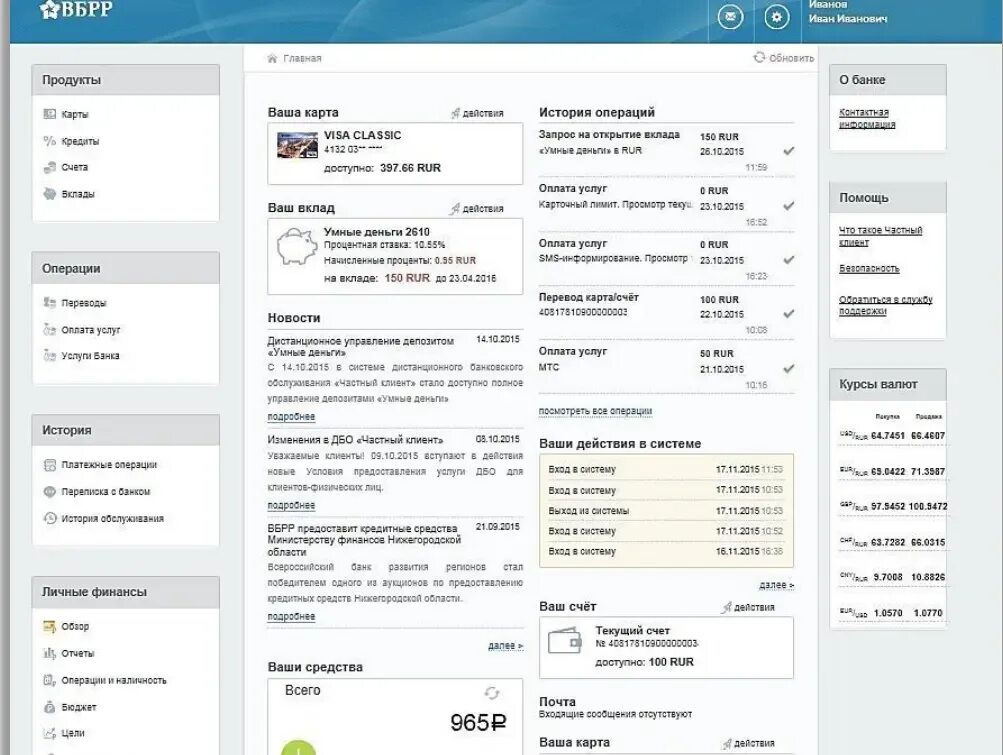Click the Иванов Иван Иванович user name
The image size is (1003, 755).
coord(848,12)
